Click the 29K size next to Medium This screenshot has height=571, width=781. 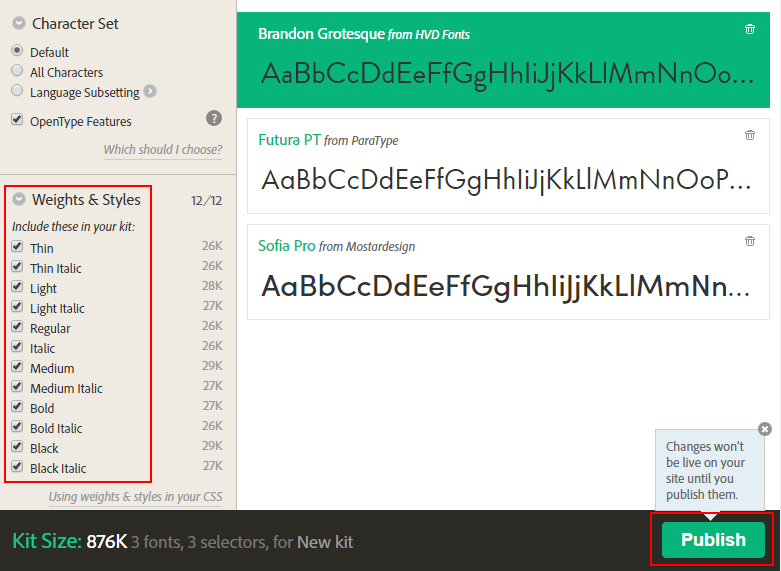212,366
